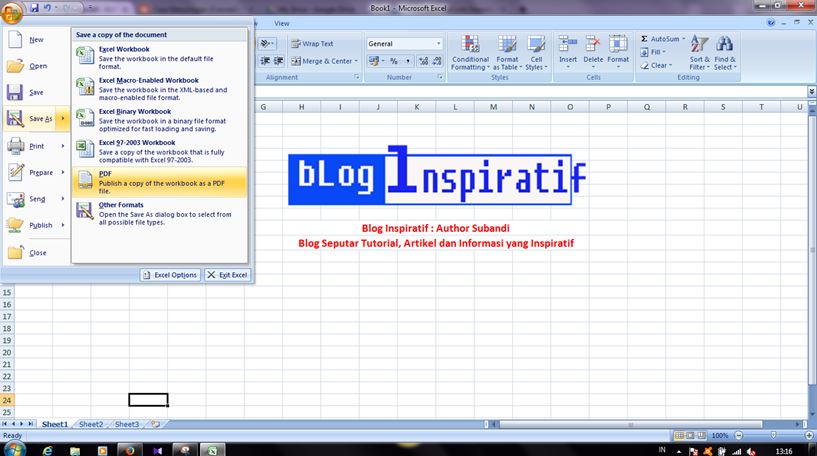The width and height of the screenshot is (817, 456).
Task: Open Alignment dialog launcher
Action: pos(357,77)
